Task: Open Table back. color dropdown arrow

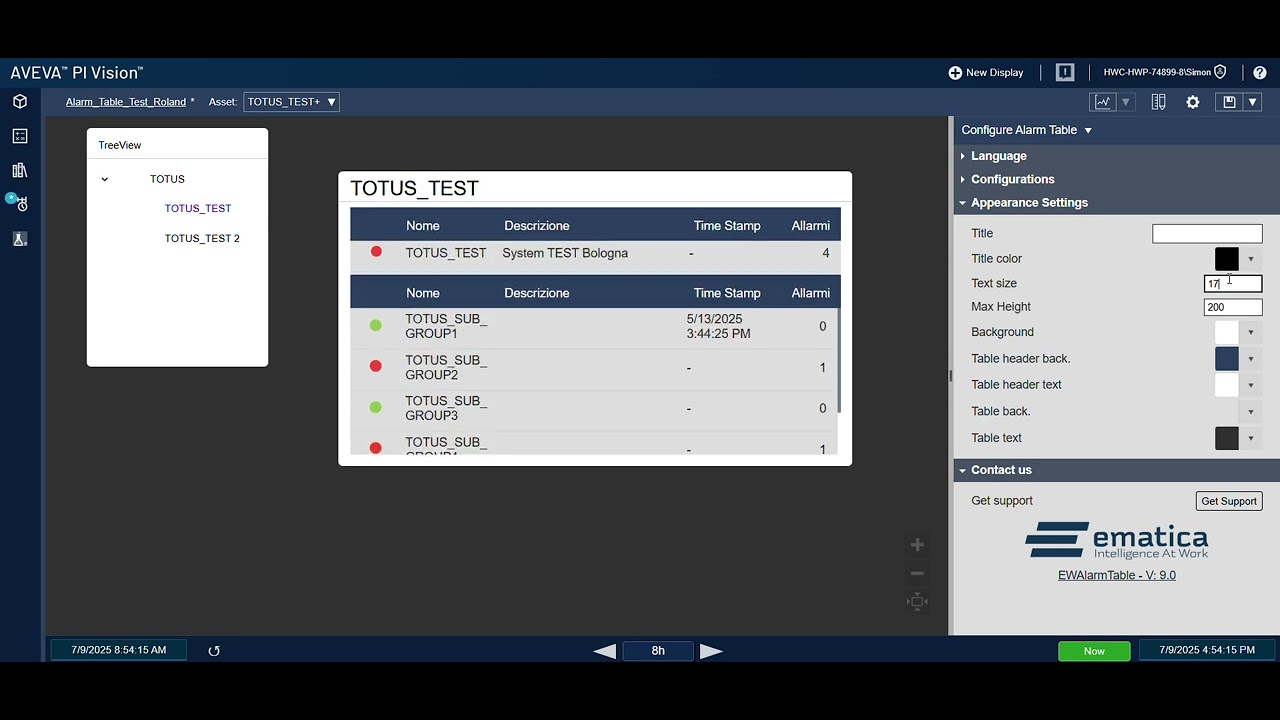Action: tap(1250, 412)
